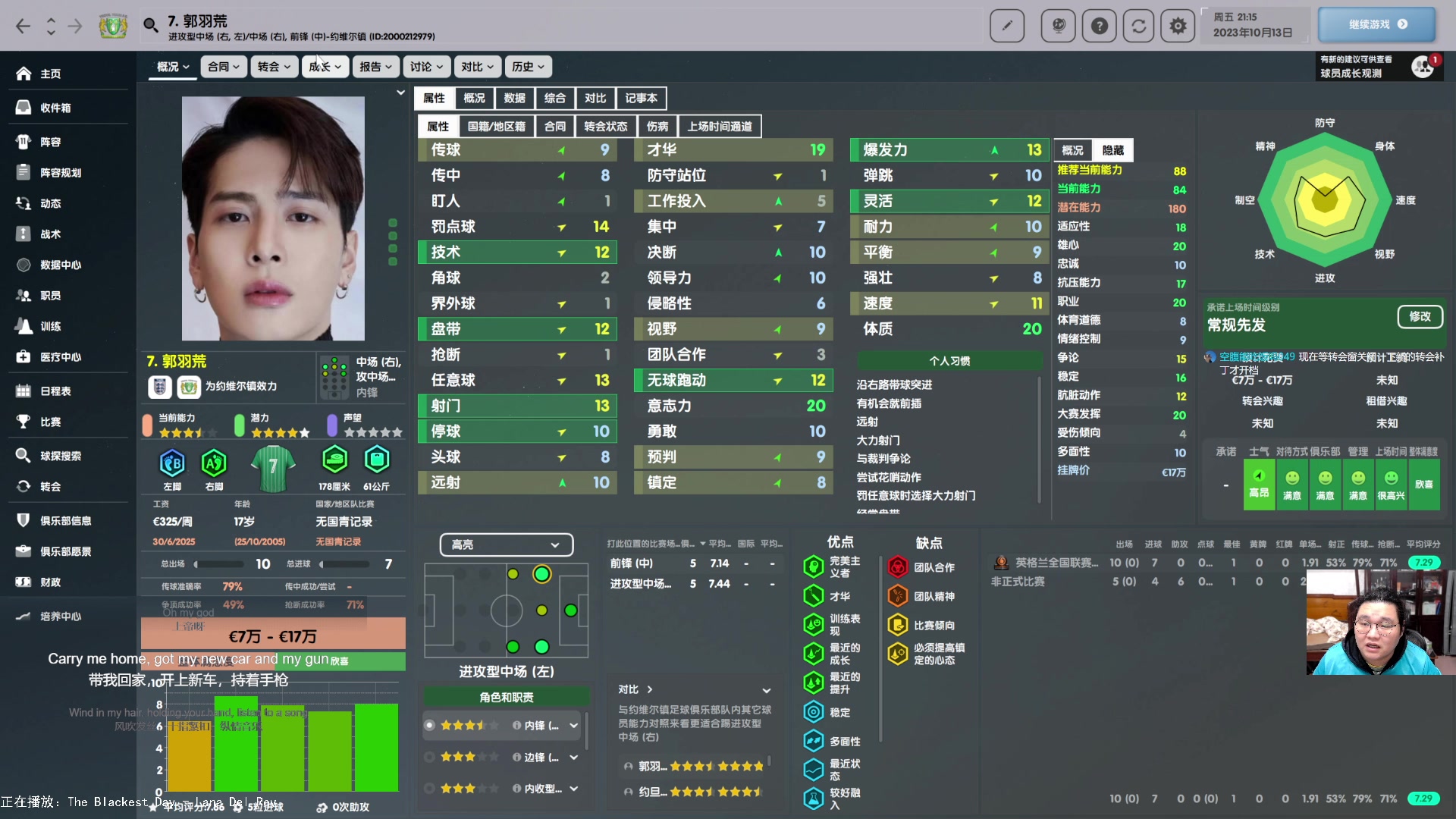Expand the 对比 comparison section chevron
This screenshot has width=1456, height=819.
767,690
